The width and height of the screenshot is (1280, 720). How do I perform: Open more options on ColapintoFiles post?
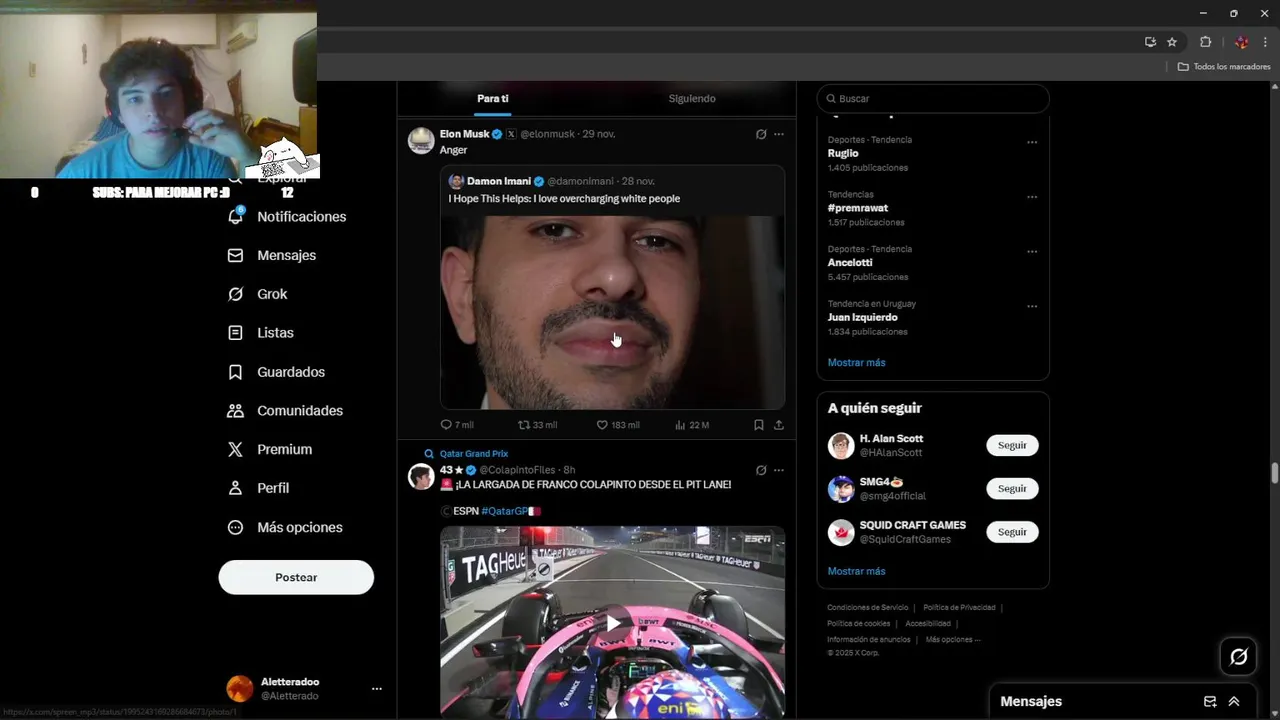[779, 470]
